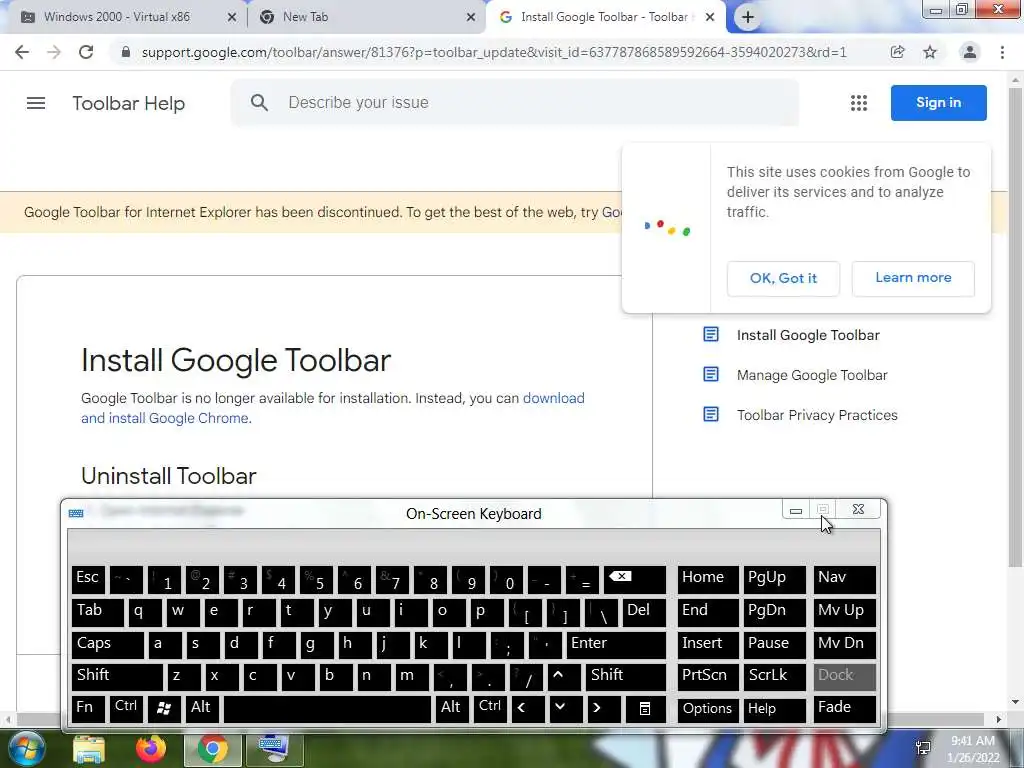
Task: Select the Install Google Toolbar browser tab
Action: click(604, 17)
